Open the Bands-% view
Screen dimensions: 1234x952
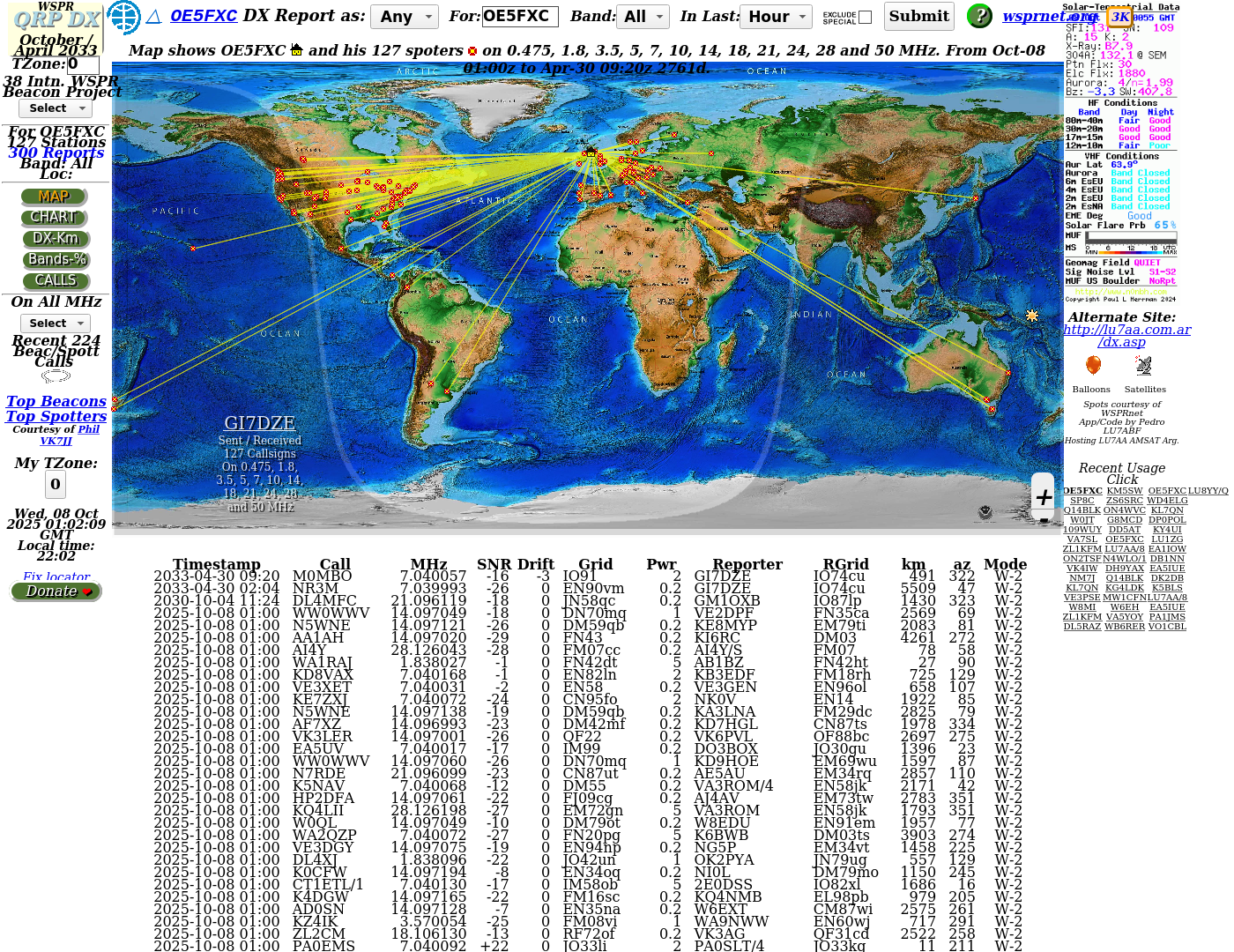click(x=56, y=259)
